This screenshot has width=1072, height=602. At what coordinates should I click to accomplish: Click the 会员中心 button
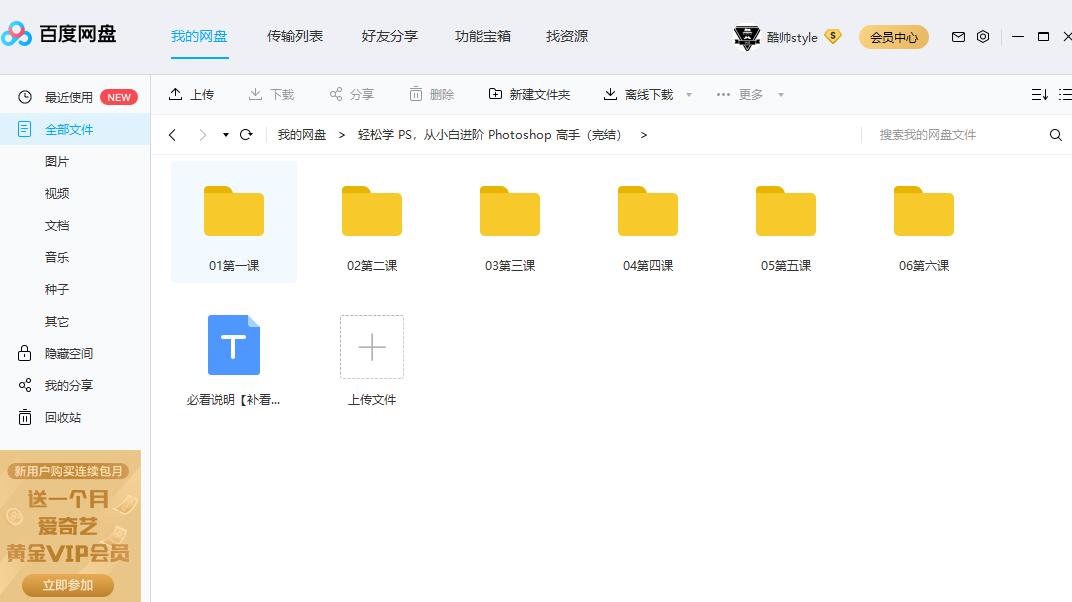click(893, 37)
